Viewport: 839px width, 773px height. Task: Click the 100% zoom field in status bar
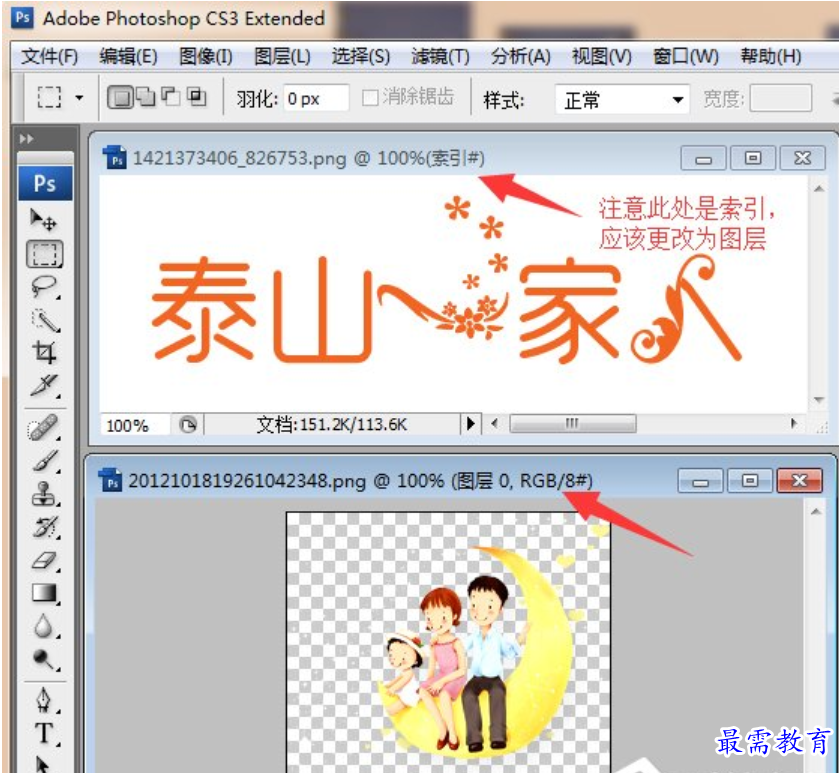tap(134, 425)
